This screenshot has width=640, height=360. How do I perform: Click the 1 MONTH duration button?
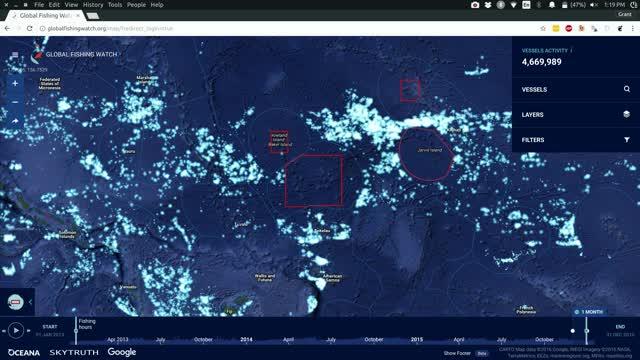[x=589, y=312]
